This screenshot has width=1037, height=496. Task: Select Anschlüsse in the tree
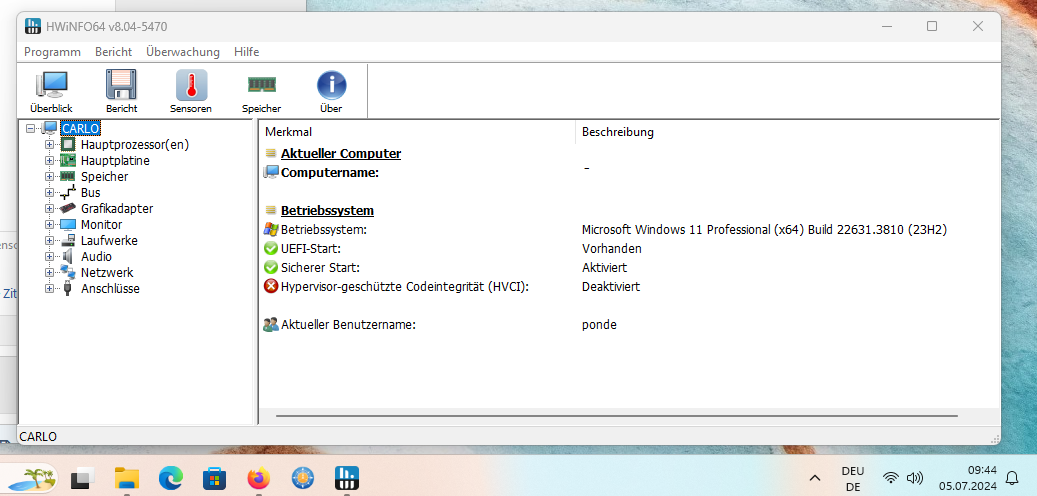pyautogui.click(x=110, y=288)
